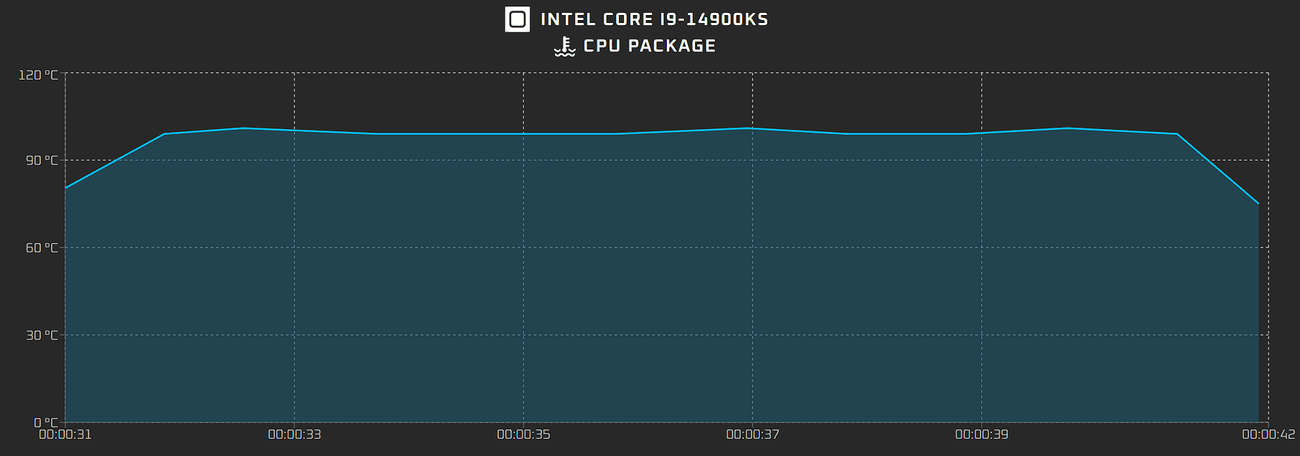Click the CPU Package label
Viewport: 1300px width, 456px height.
point(649,46)
